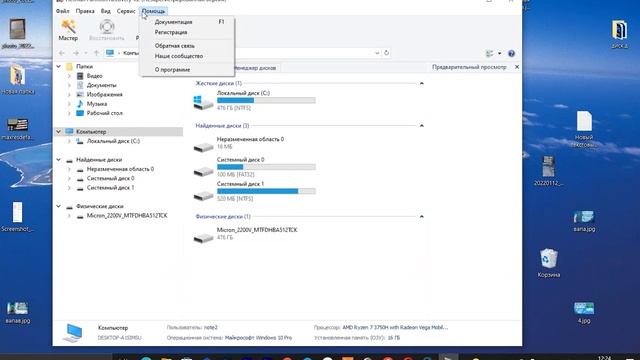Open the Сервис menu
This screenshot has width=640, height=360.
(126, 11)
